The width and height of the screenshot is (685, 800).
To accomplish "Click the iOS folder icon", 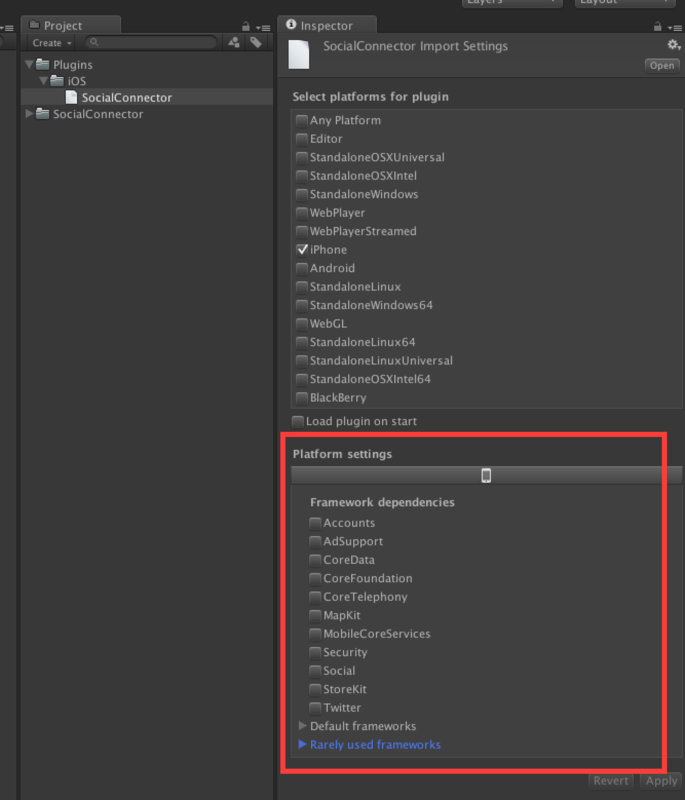I will click(x=57, y=81).
